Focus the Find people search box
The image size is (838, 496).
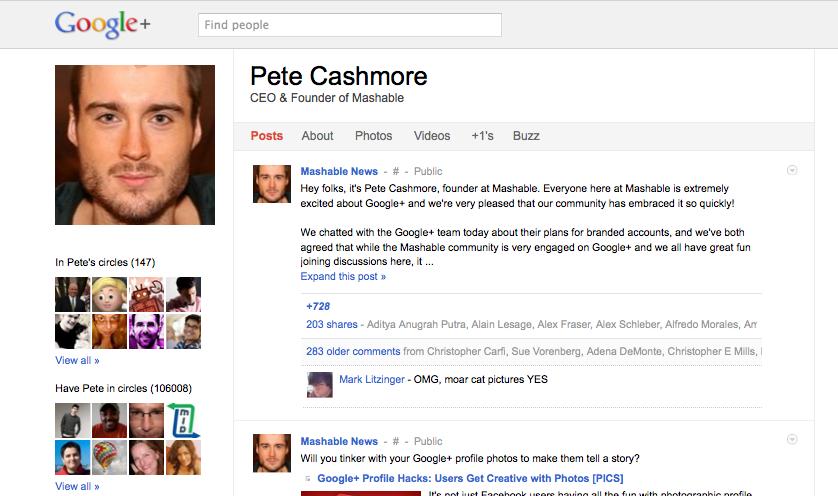(x=350, y=25)
